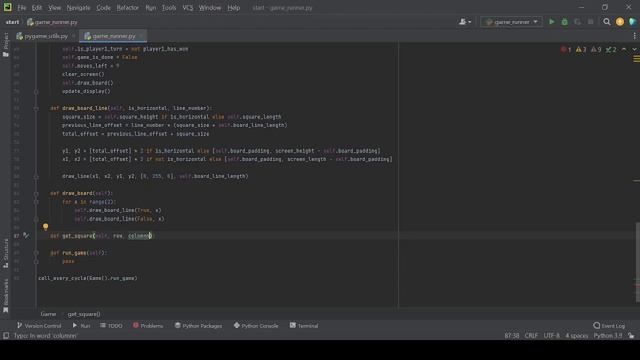640x360 pixels.
Task: Open the Event Log
Action: pyautogui.click(x=609, y=326)
